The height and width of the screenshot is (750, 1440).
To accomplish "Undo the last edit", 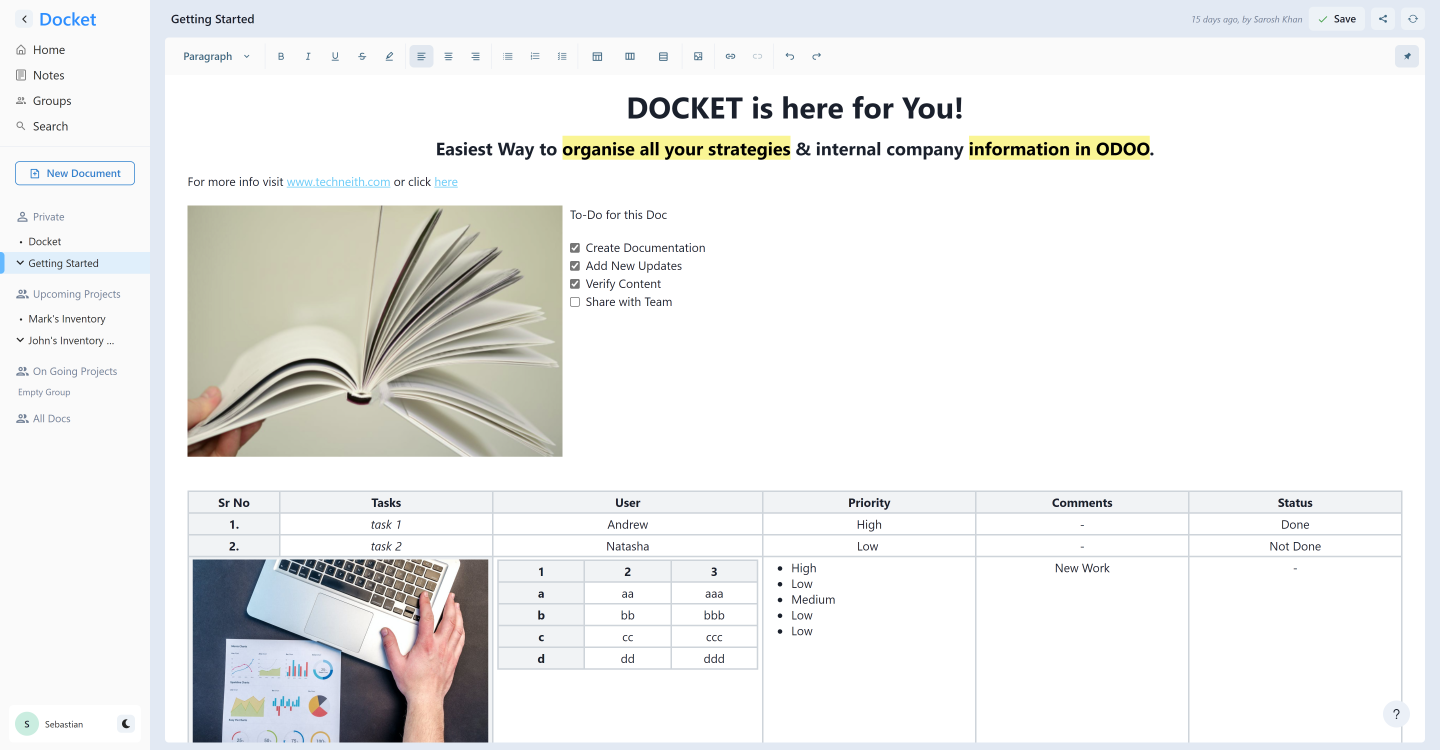I will (x=790, y=56).
